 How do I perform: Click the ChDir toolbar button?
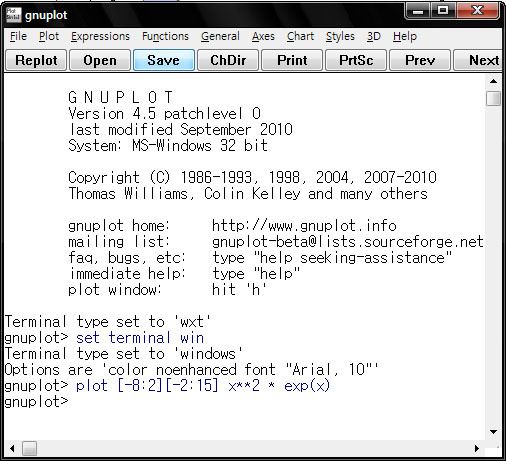coord(228,60)
